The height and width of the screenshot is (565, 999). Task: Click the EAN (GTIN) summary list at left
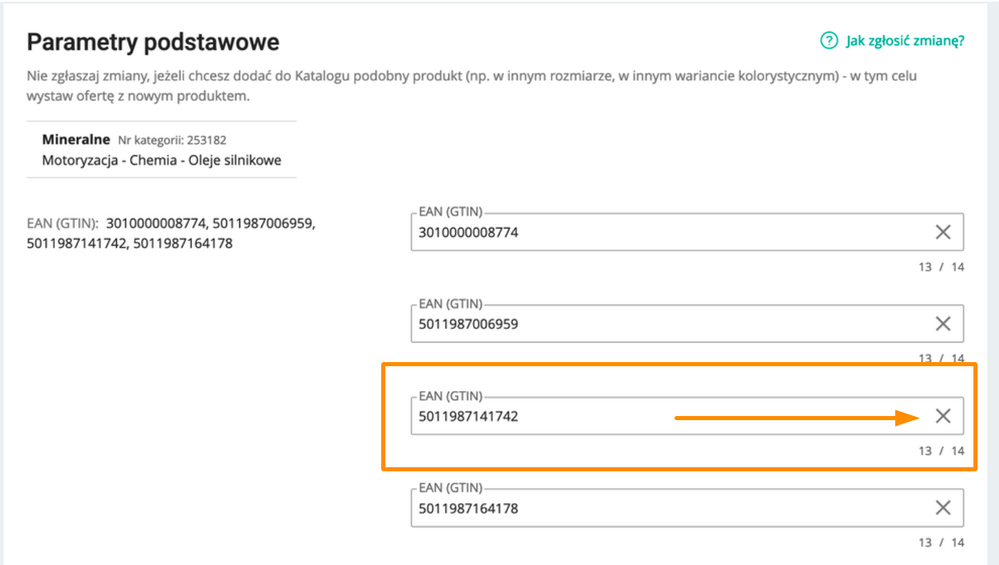(171, 233)
